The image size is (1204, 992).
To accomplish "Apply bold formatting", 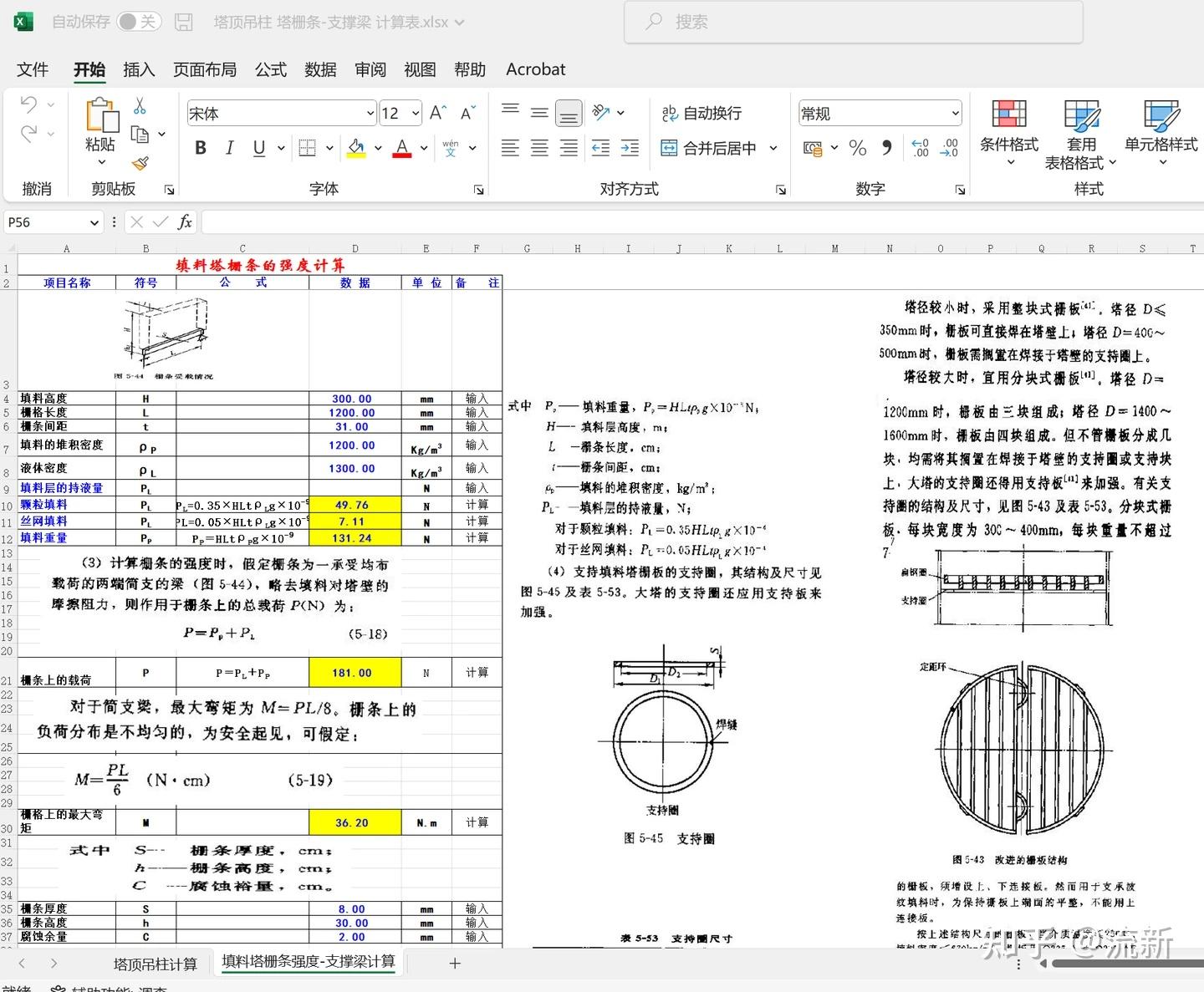I will (x=200, y=148).
